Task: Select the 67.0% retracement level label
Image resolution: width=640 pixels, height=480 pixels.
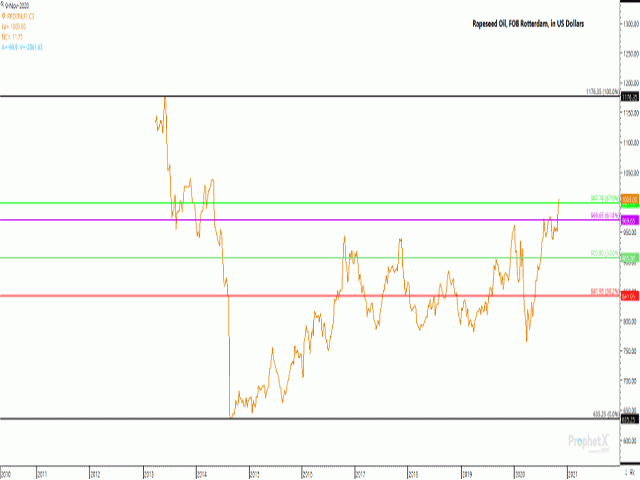Action: pyautogui.click(x=604, y=198)
